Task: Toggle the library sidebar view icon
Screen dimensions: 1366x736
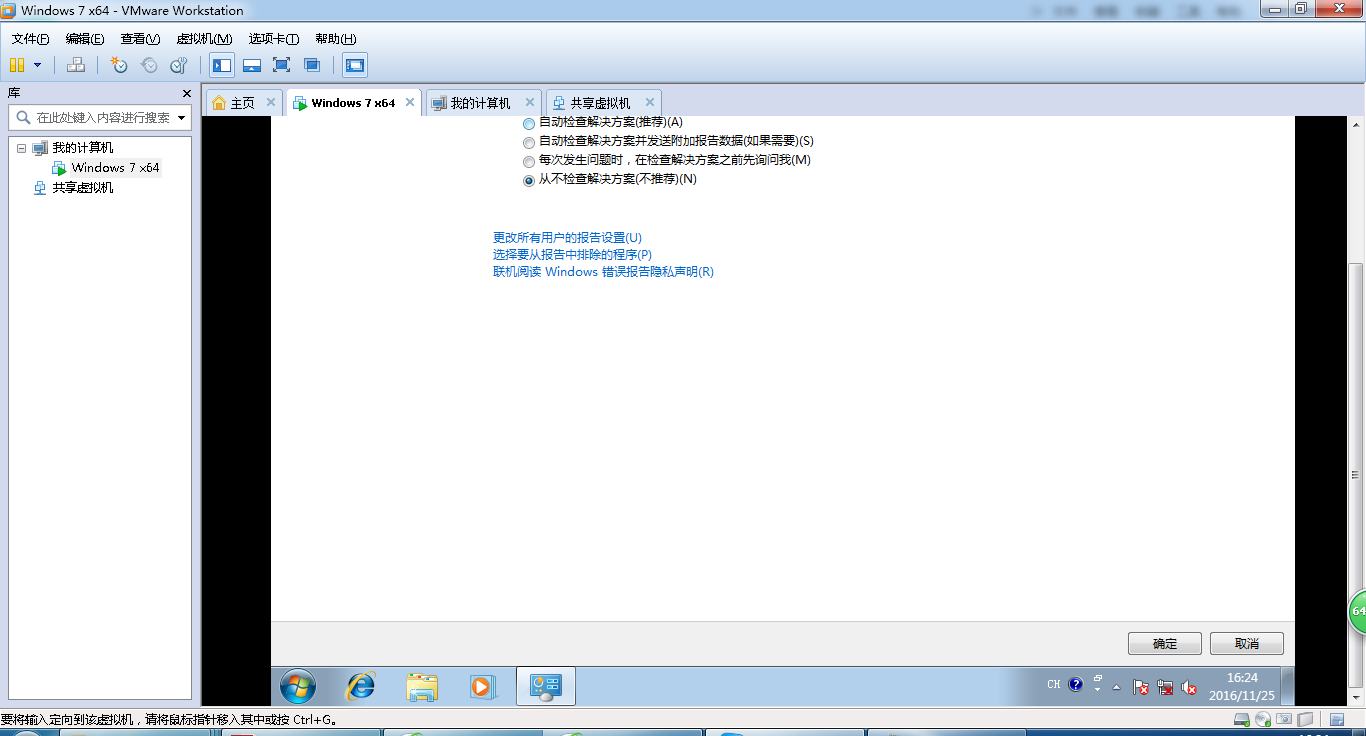Action: click(x=222, y=65)
